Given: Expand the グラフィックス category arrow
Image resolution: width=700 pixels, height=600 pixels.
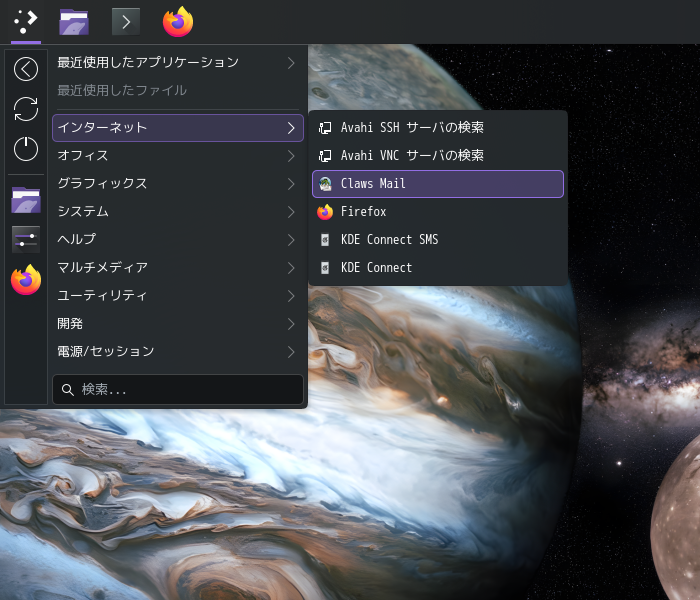Looking at the screenshot, I should click(x=291, y=184).
